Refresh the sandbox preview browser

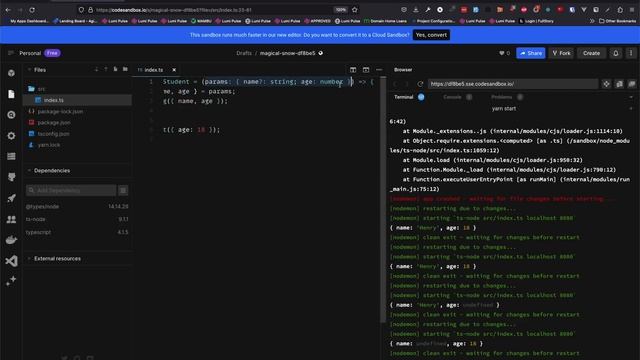coord(420,84)
